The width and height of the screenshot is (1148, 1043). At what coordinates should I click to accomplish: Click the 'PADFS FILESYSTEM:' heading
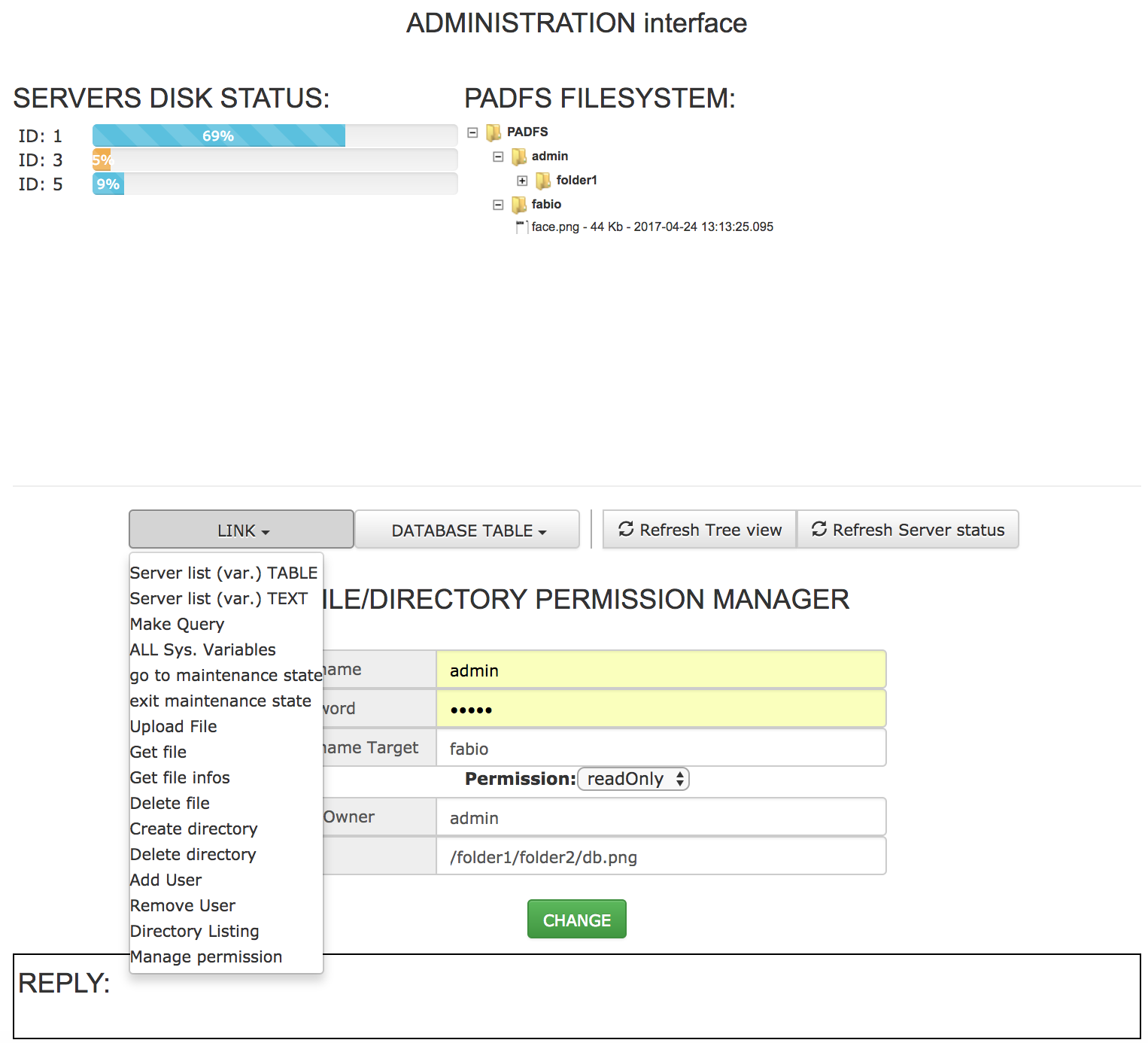point(600,99)
